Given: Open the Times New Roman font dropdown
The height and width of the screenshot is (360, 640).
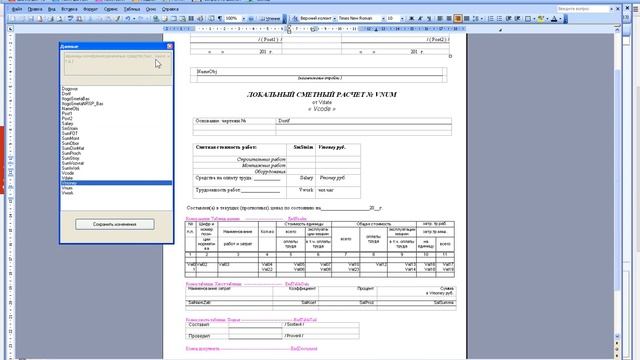Looking at the screenshot, I should coord(383,19).
